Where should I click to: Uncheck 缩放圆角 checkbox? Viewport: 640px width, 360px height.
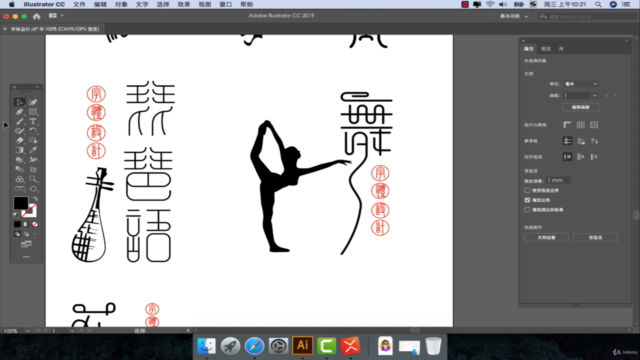coord(527,200)
